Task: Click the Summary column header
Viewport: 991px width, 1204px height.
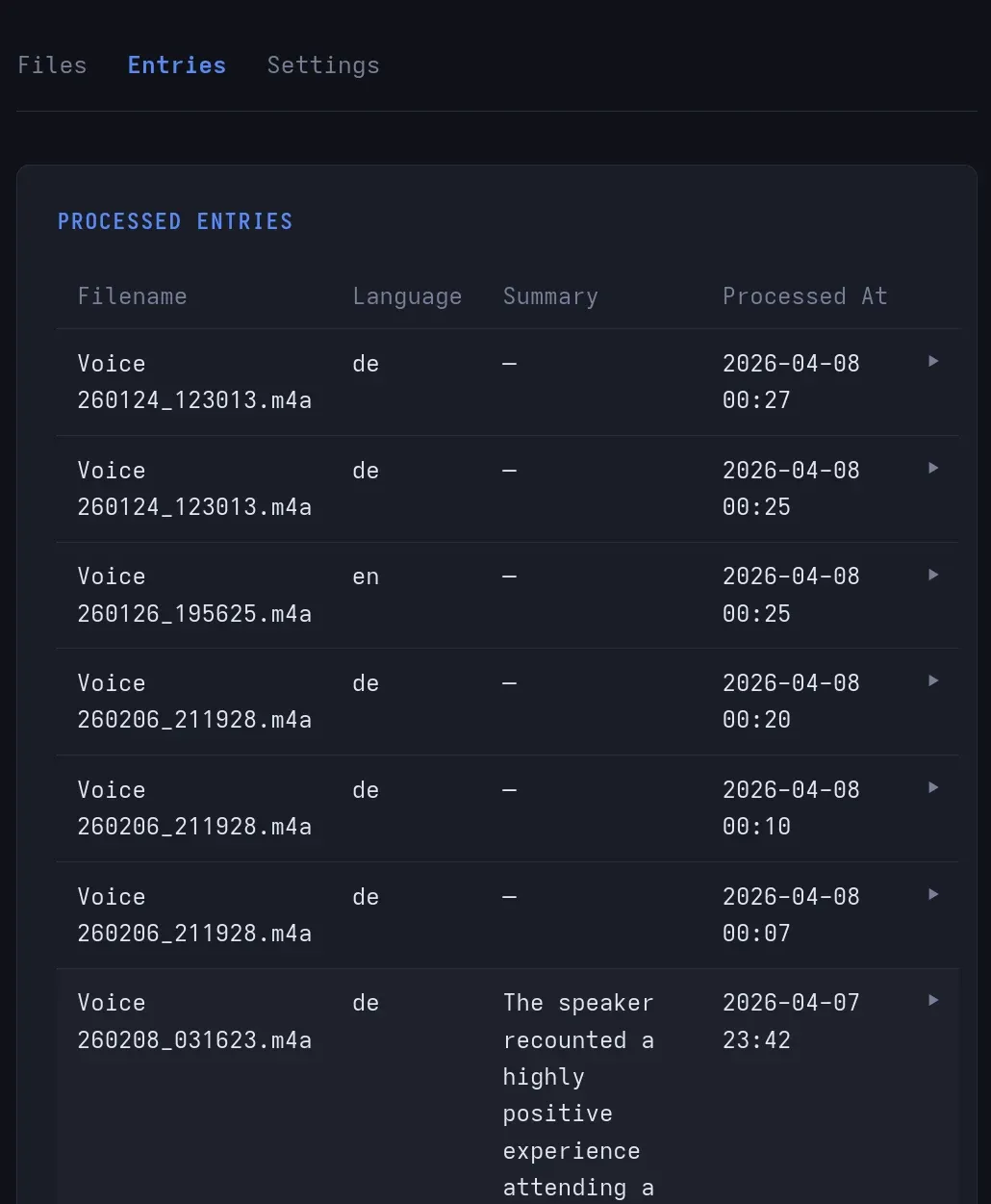Action: 550,296
